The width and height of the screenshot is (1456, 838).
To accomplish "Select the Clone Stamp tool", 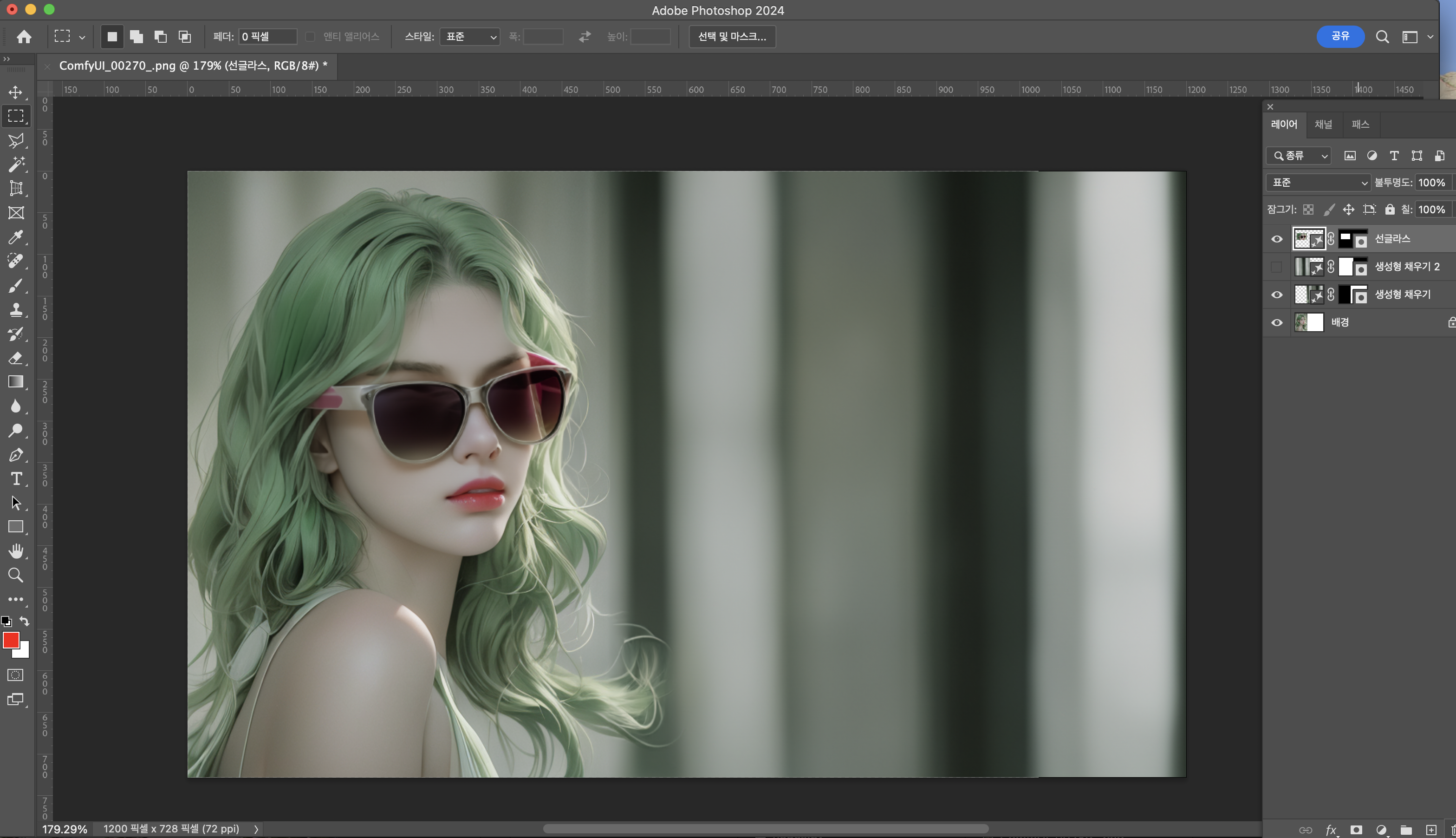I will 15,310.
